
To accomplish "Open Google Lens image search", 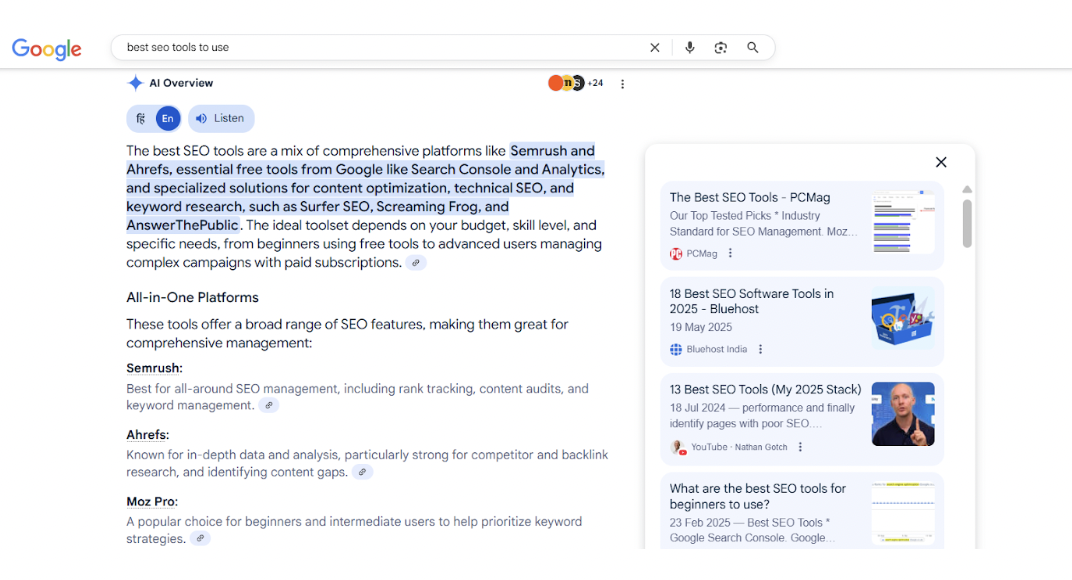I will 721,47.
